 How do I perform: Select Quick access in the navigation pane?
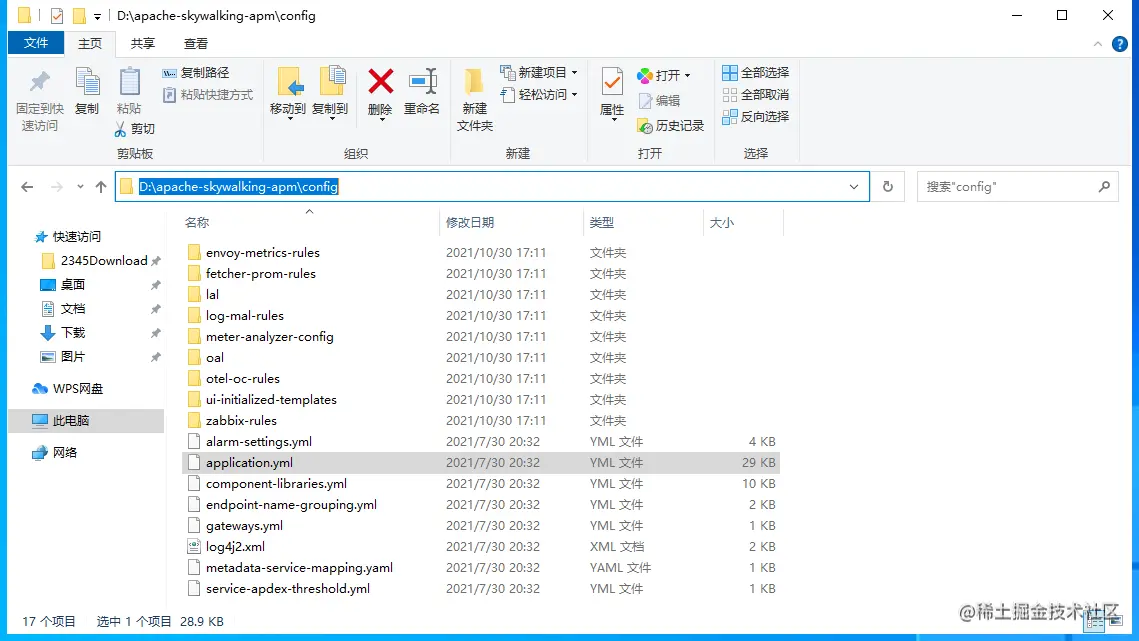[x=68, y=237]
